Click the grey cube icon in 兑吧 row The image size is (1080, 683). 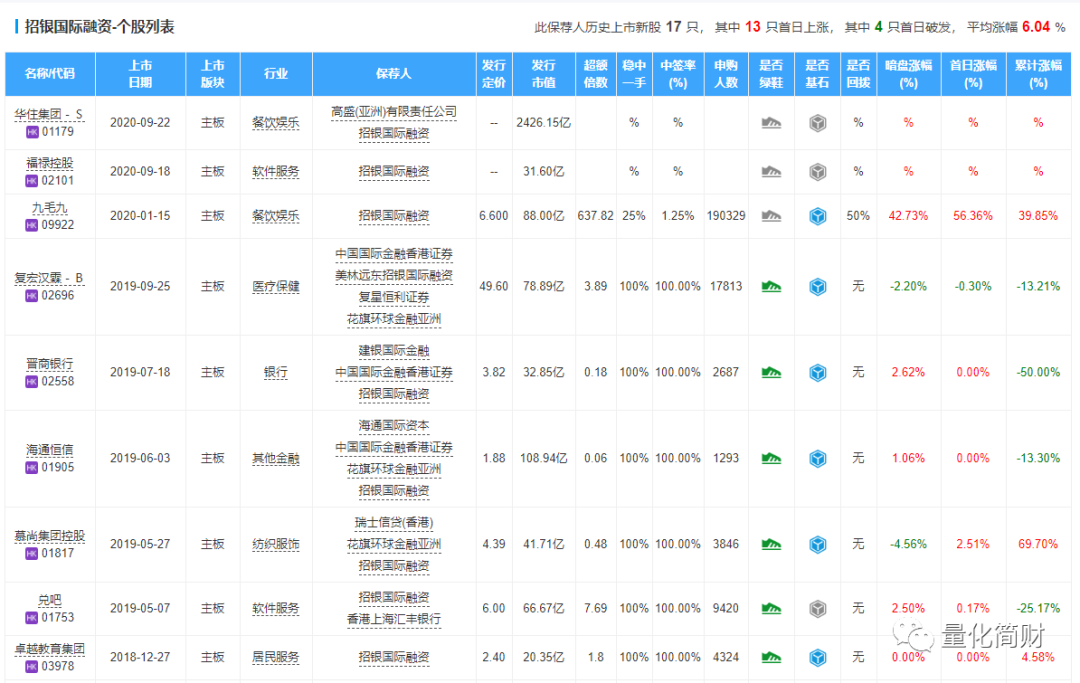click(818, 609)
